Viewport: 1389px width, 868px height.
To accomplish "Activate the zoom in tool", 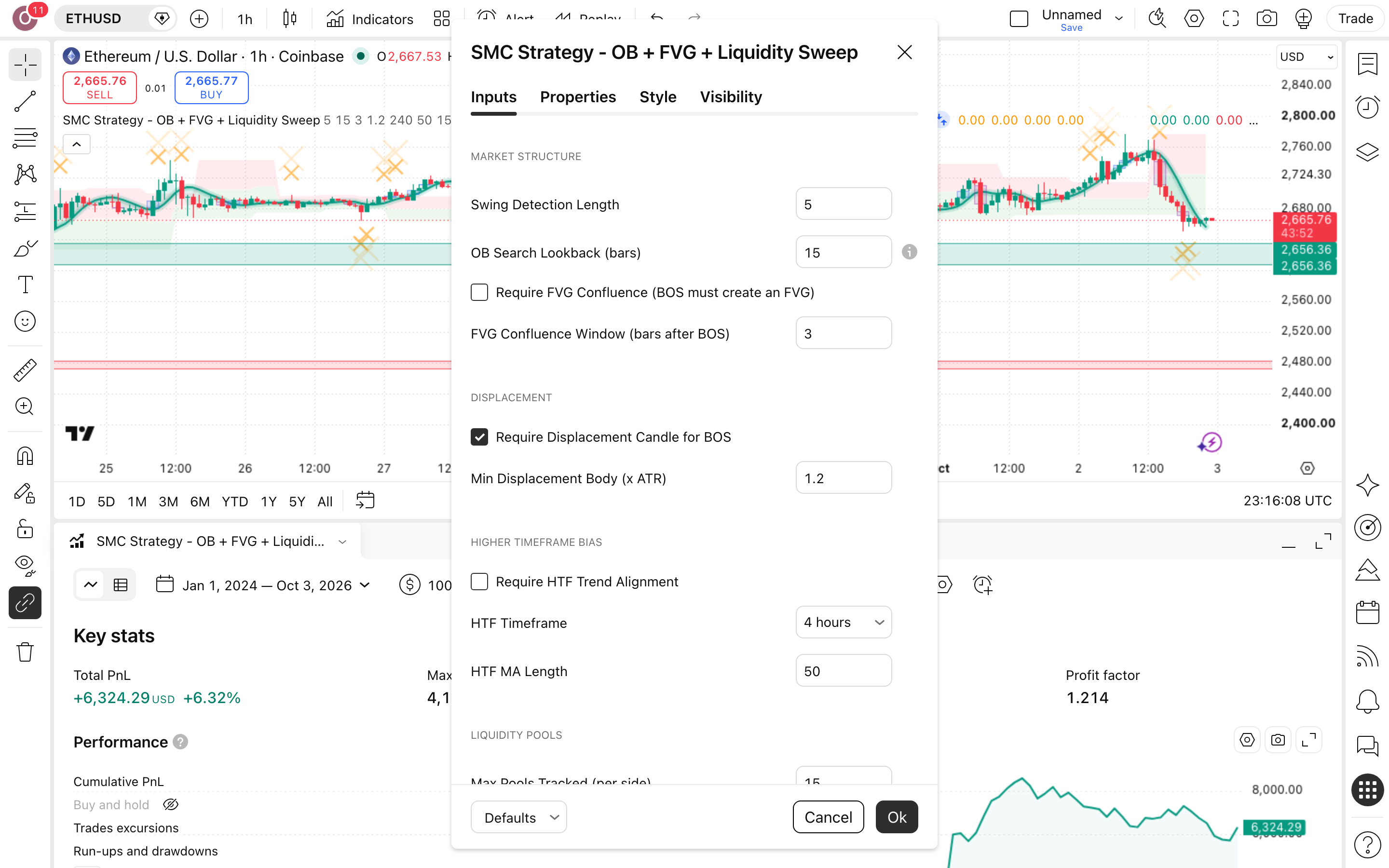I will (25, 407).
